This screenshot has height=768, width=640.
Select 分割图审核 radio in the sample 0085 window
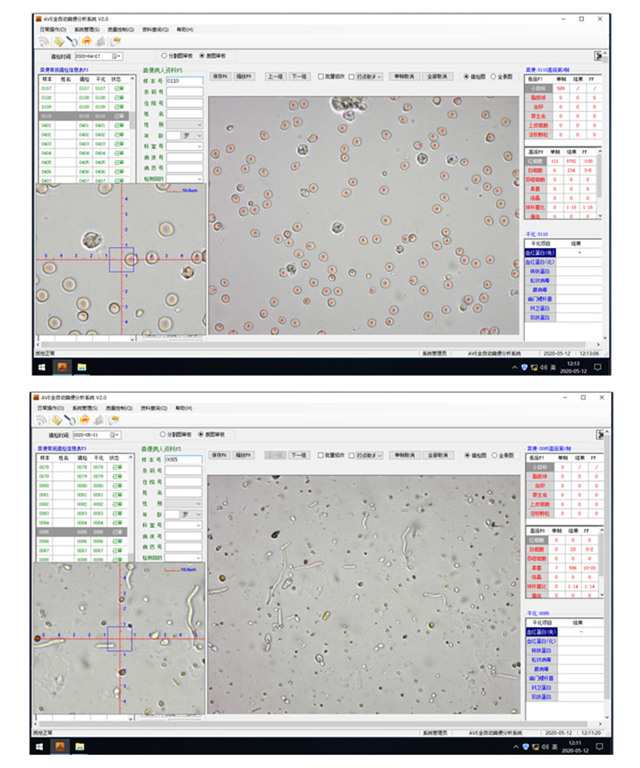click(x=163, y=434)
